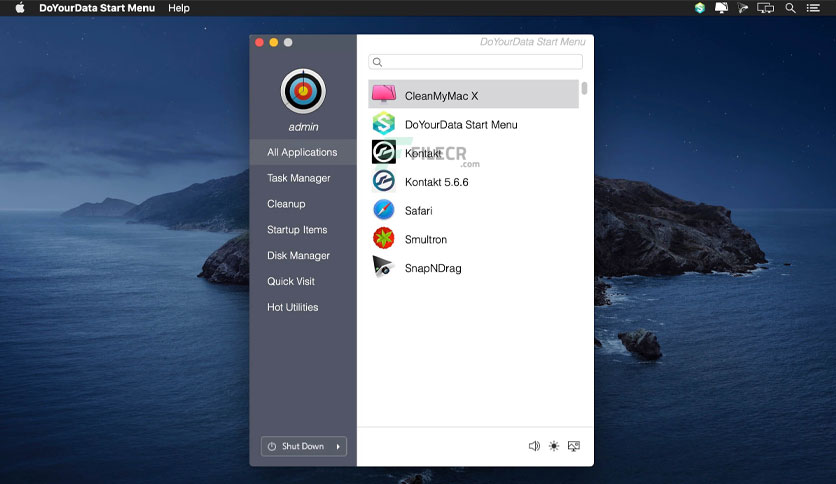836x484 pixels.
Task: Click the brightness sun icon
Action: pyautogui.click(x=554, y=446)
